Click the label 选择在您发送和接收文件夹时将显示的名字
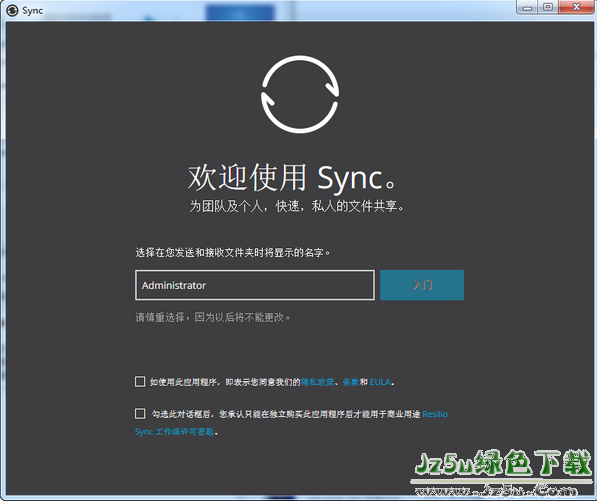597x504 pixels. tap(232, 252)
